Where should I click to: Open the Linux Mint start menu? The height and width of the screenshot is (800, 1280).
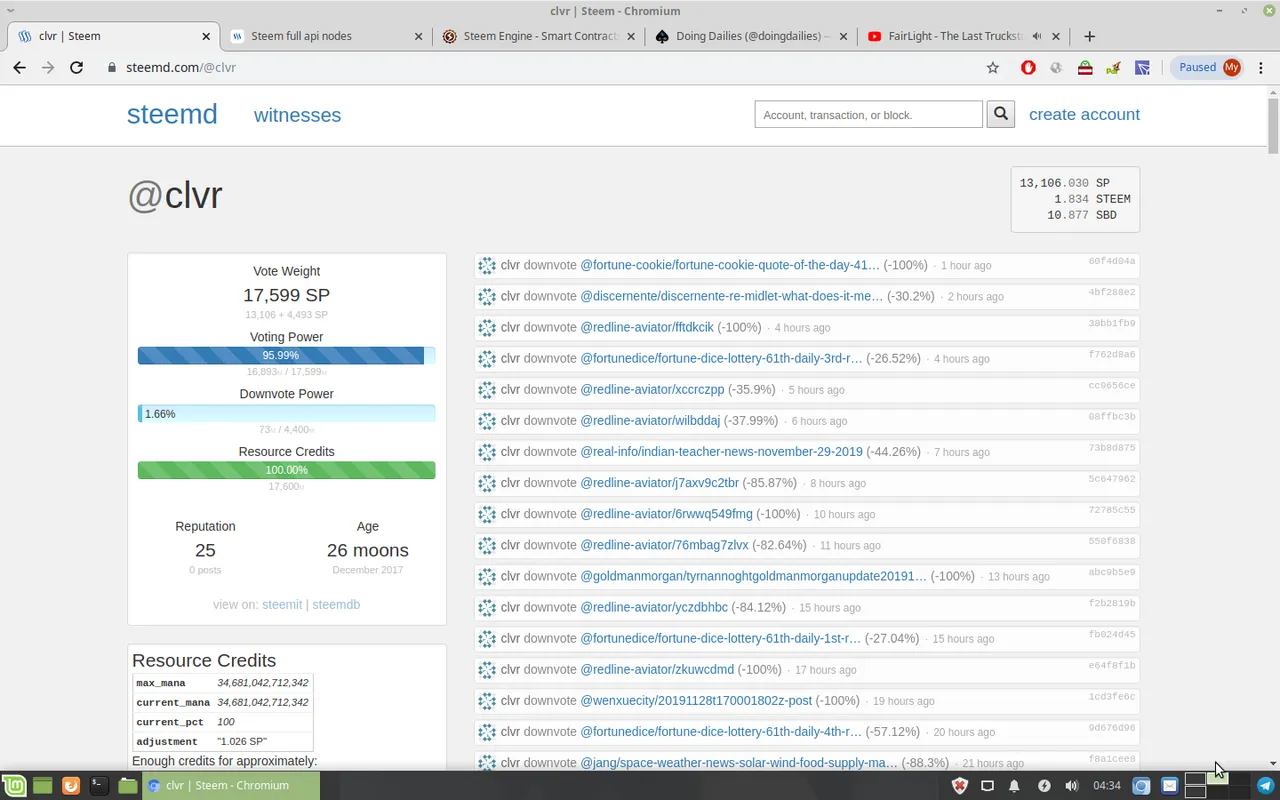coord(13,786)
